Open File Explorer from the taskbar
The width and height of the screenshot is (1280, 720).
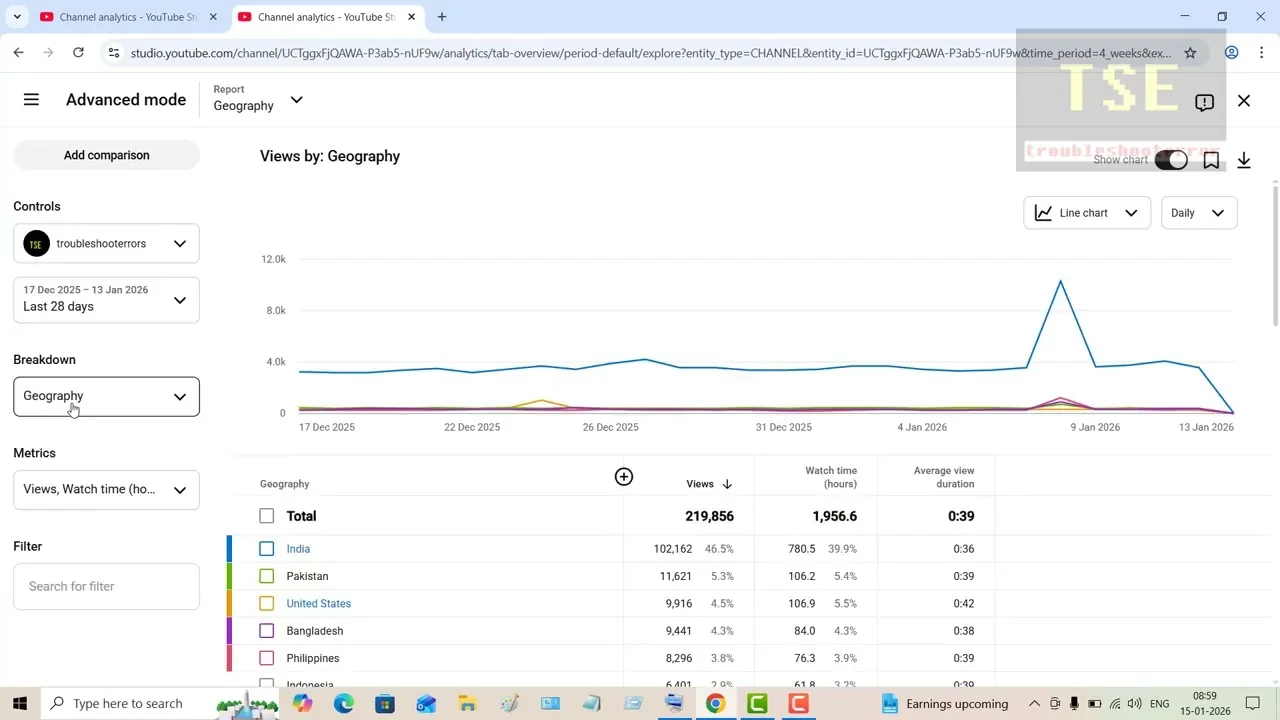[467, 704]
